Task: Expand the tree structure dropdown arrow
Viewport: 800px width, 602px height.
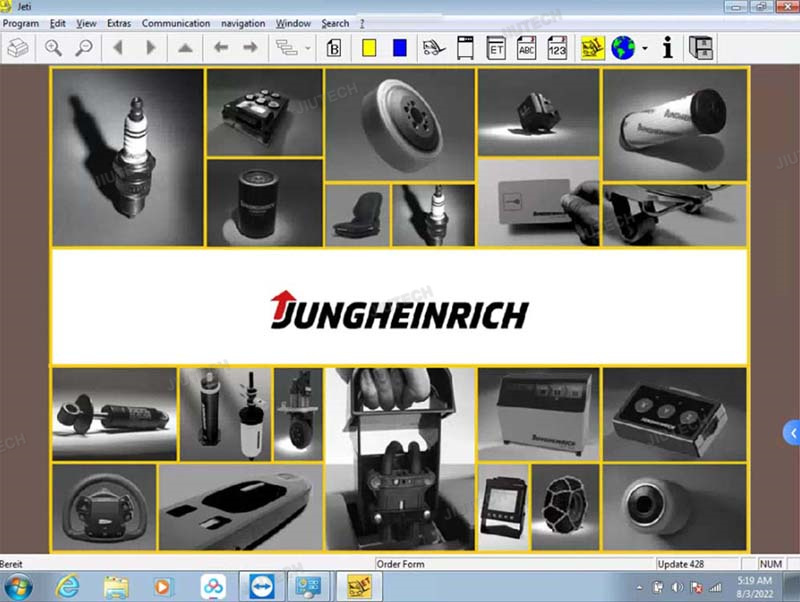Action: coord(307,48)
